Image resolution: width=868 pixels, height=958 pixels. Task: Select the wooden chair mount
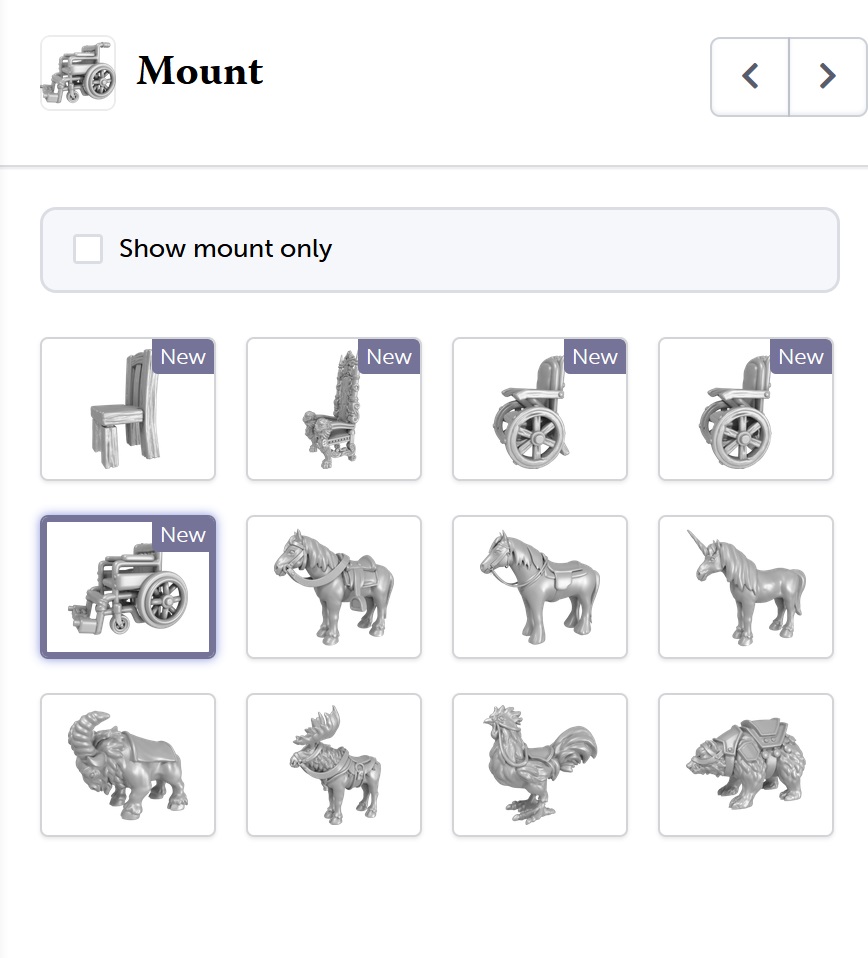click(128, 409)
